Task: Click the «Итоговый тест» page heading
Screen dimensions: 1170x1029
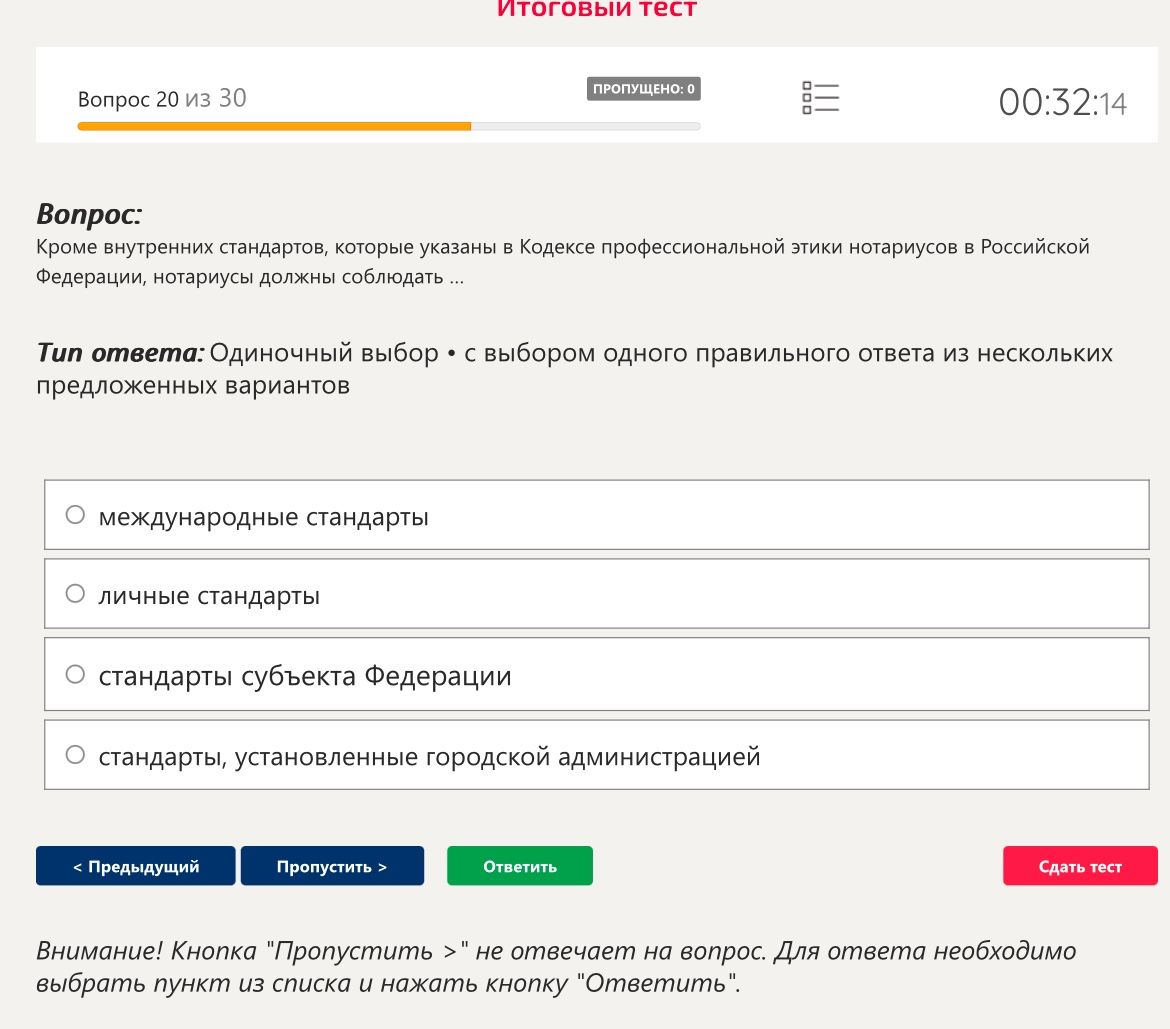Action: coord(596,9)
